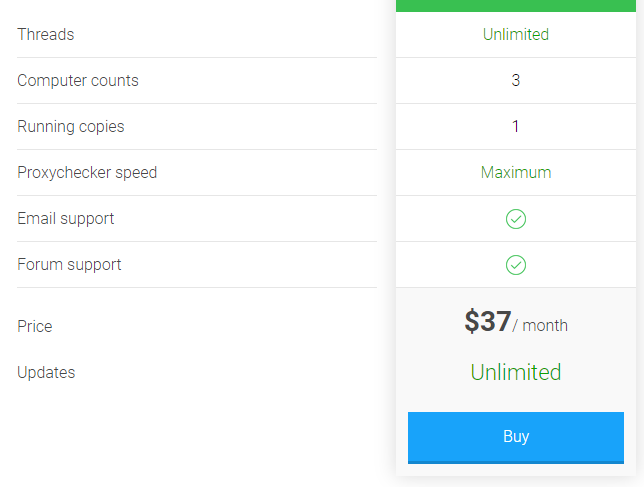Click the Computer counts row label
644x487 pixels.
pyautogui.click(x=78, y=80)
